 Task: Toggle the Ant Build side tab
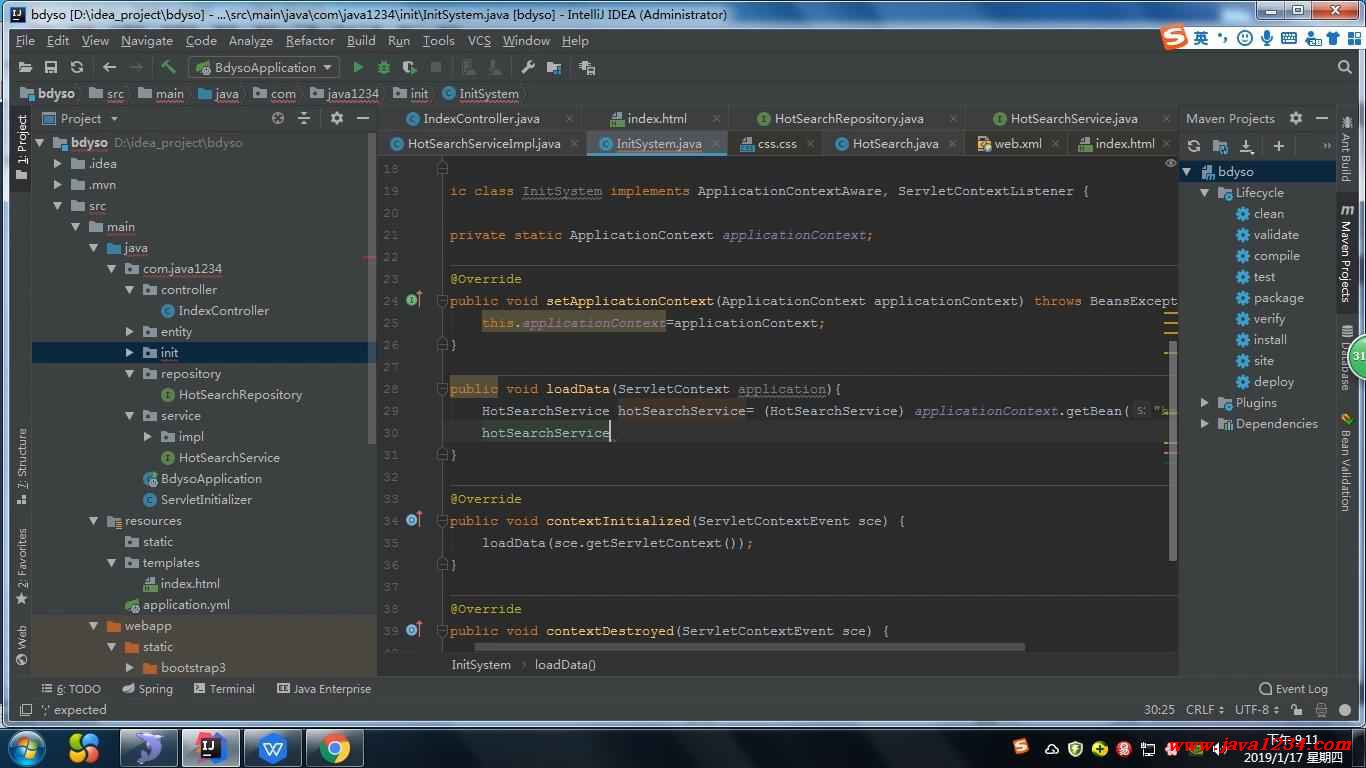click(x=1347, y=147)
